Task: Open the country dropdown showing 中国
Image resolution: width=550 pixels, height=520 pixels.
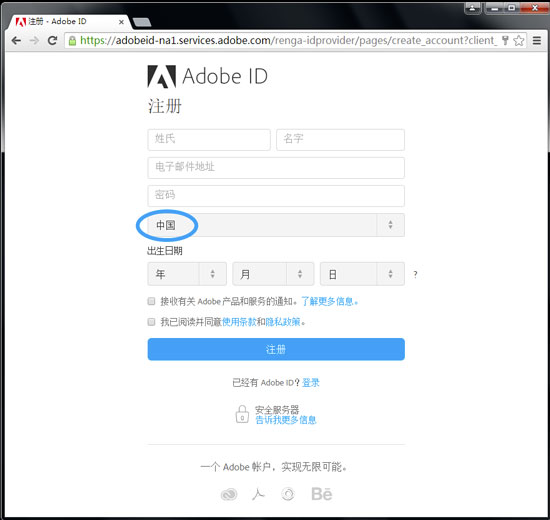Action: point(276,225)
